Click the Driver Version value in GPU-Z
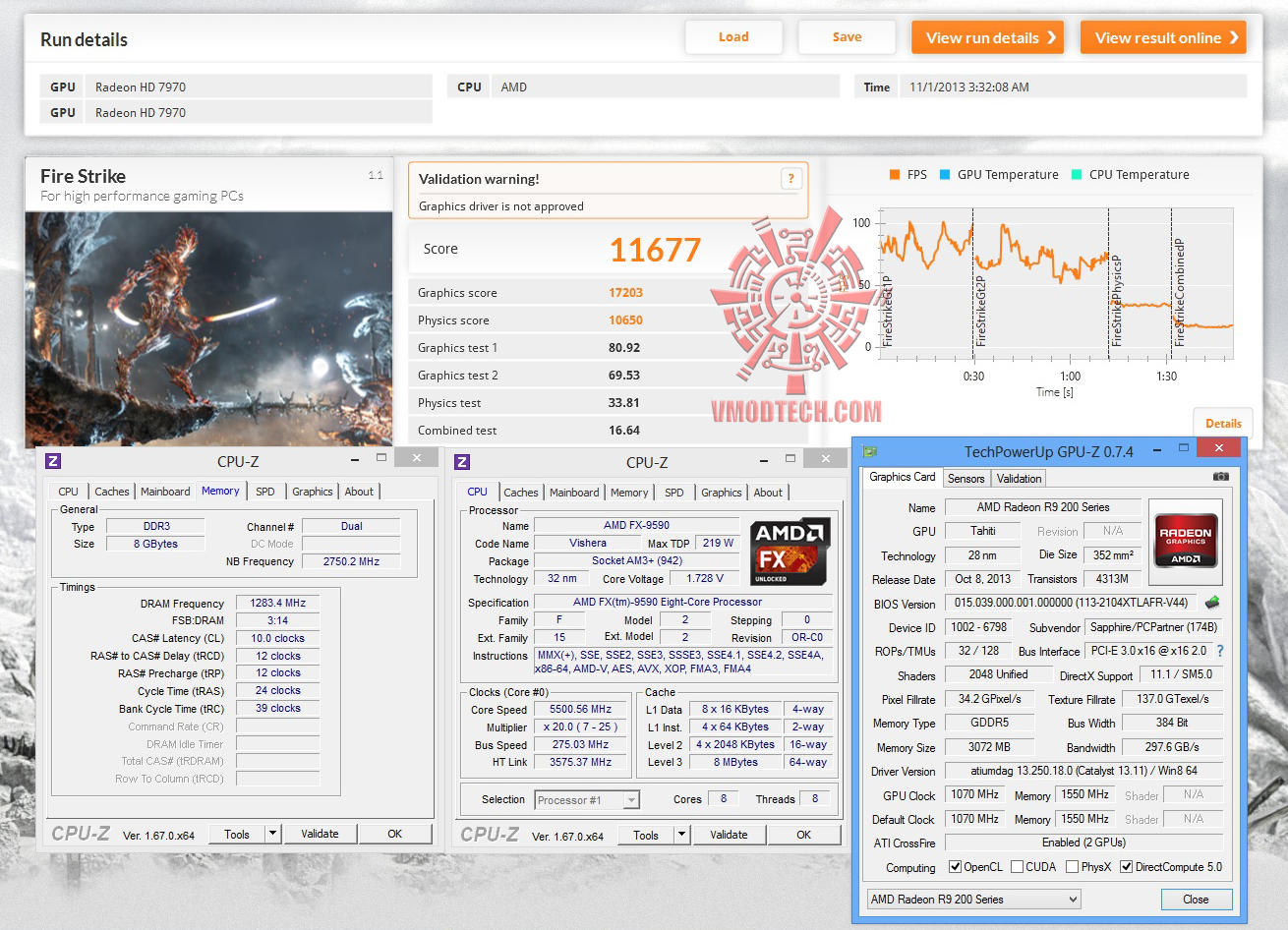This screenshot has width=1288, height=930. (1083, 771)
